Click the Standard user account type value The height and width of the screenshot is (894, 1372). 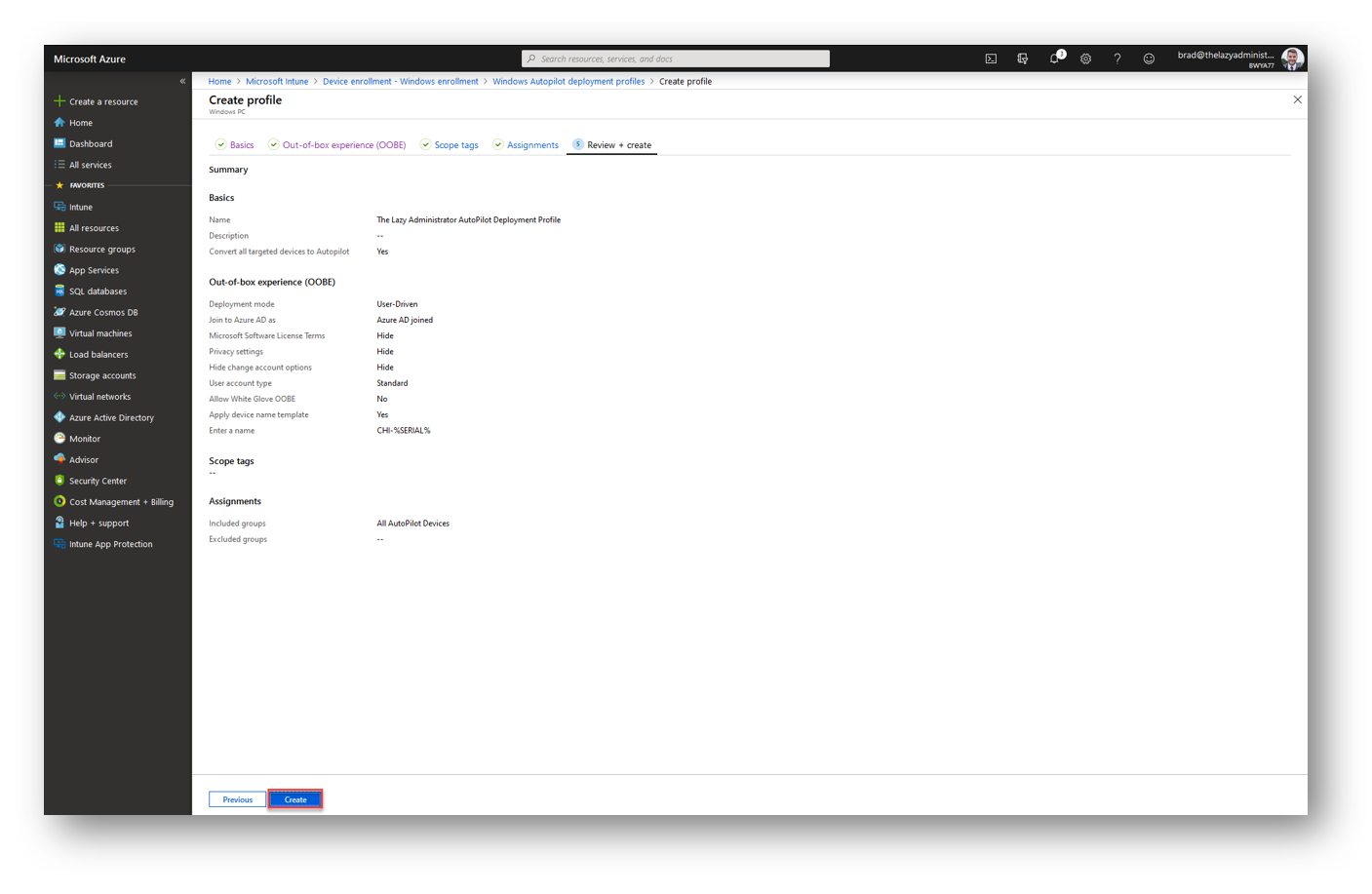[x=392, y=383]
